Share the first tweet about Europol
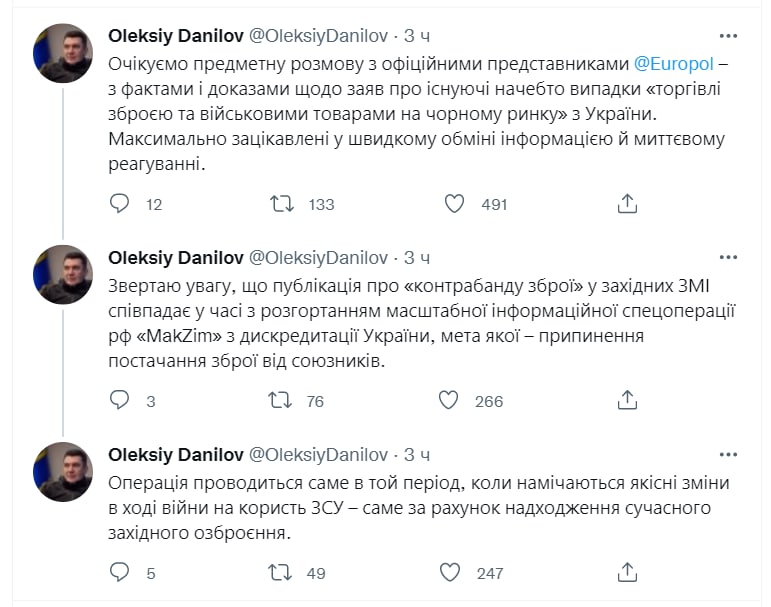The image size is (771, 607). click(x=627, y=204)
